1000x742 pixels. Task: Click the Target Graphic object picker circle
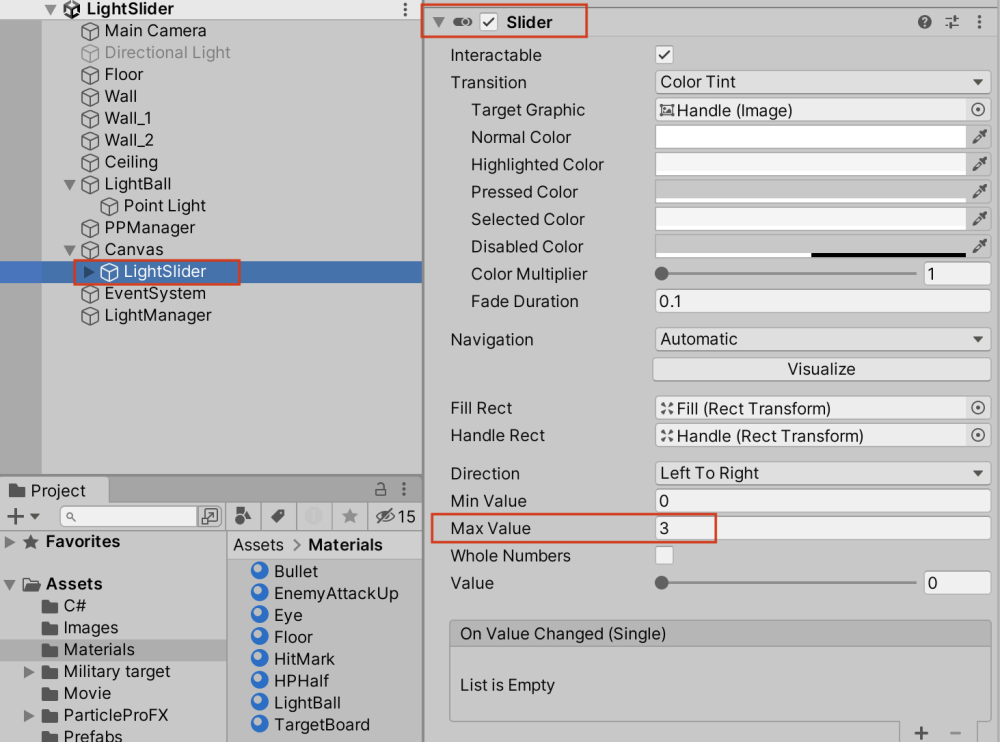(979, 110)
